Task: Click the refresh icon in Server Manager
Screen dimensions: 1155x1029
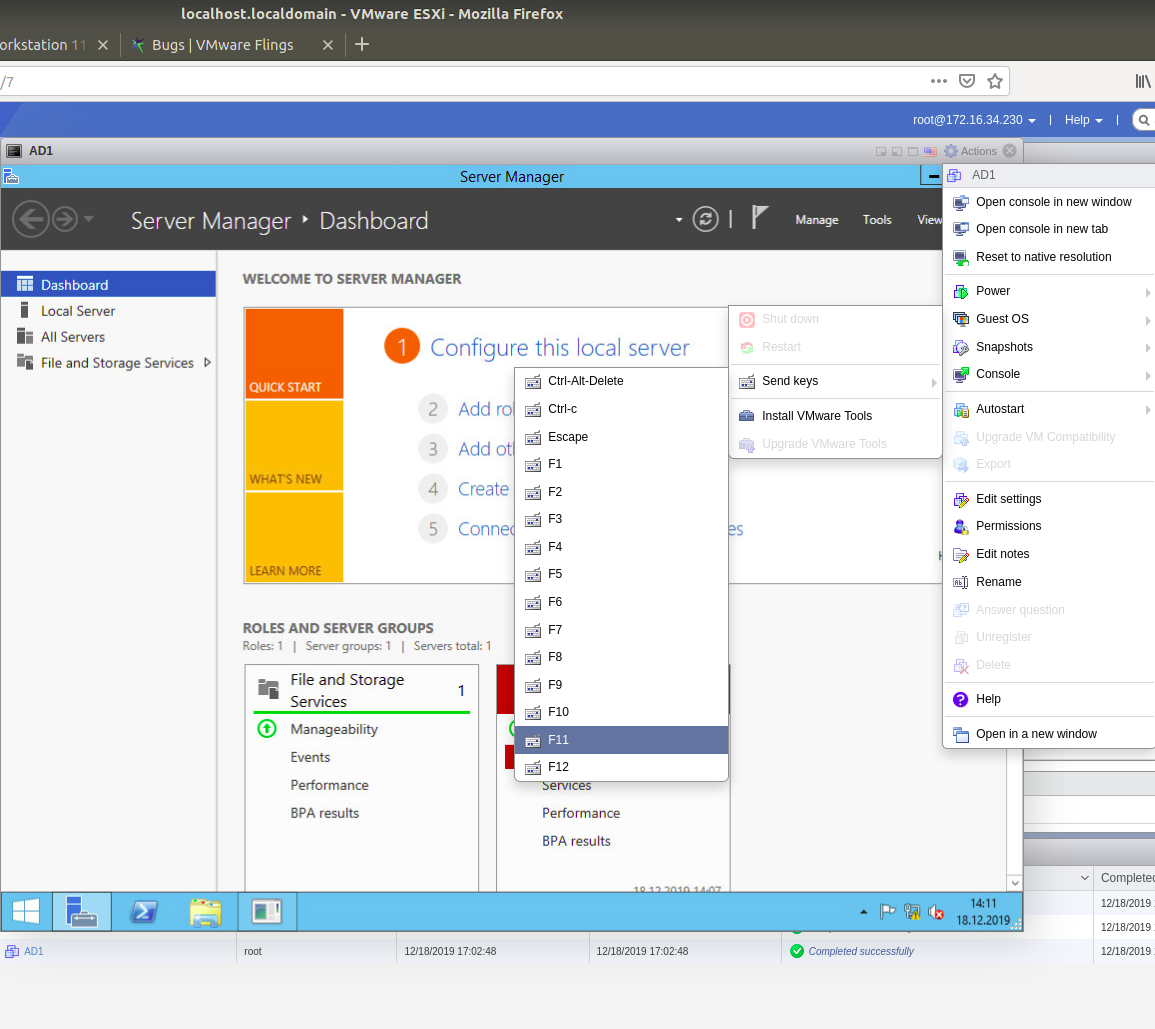Action: [705, 218]
